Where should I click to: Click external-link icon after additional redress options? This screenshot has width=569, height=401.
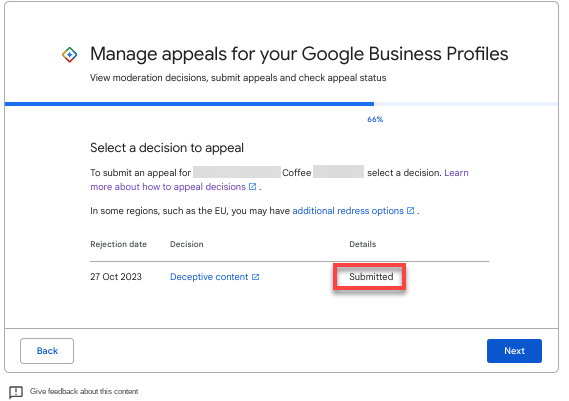coord(410,211)
